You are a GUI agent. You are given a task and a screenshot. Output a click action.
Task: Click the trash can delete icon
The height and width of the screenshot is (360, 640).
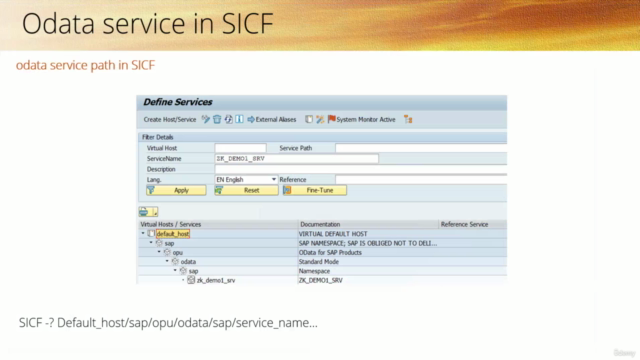click(217, 119)
